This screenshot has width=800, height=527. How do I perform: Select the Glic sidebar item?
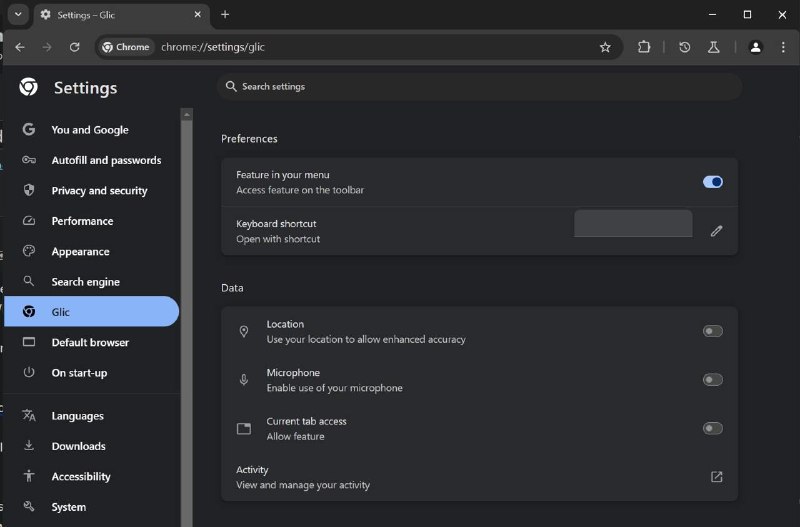92,312
